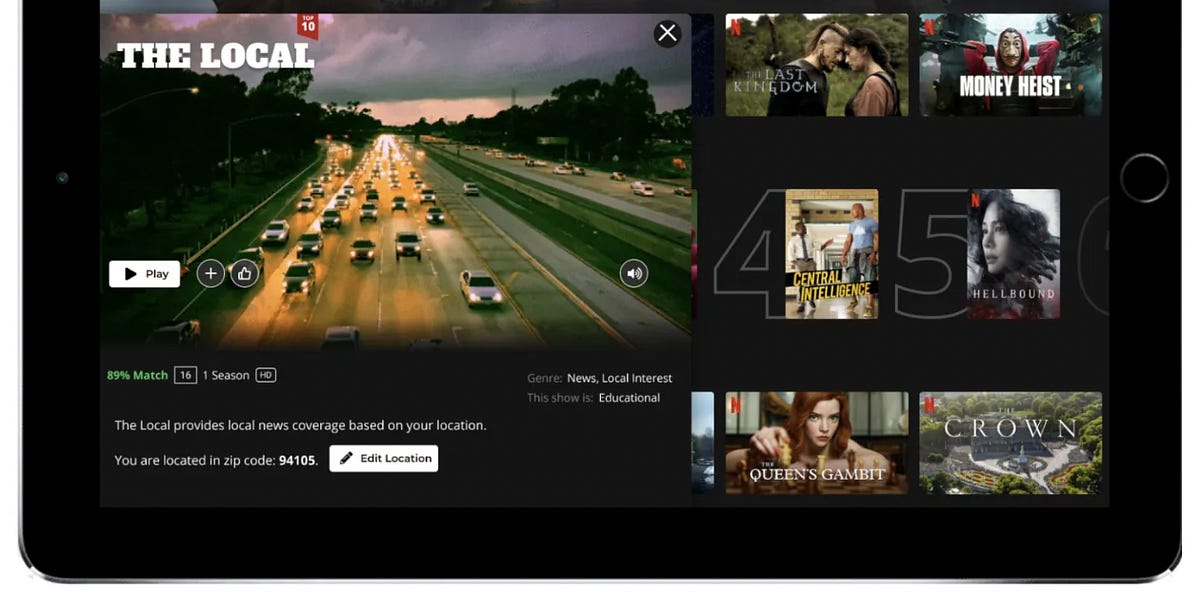Click the Top 10 badge
Screen dimensions: 1200x600
pyautogui.click(x=308, y=26)
